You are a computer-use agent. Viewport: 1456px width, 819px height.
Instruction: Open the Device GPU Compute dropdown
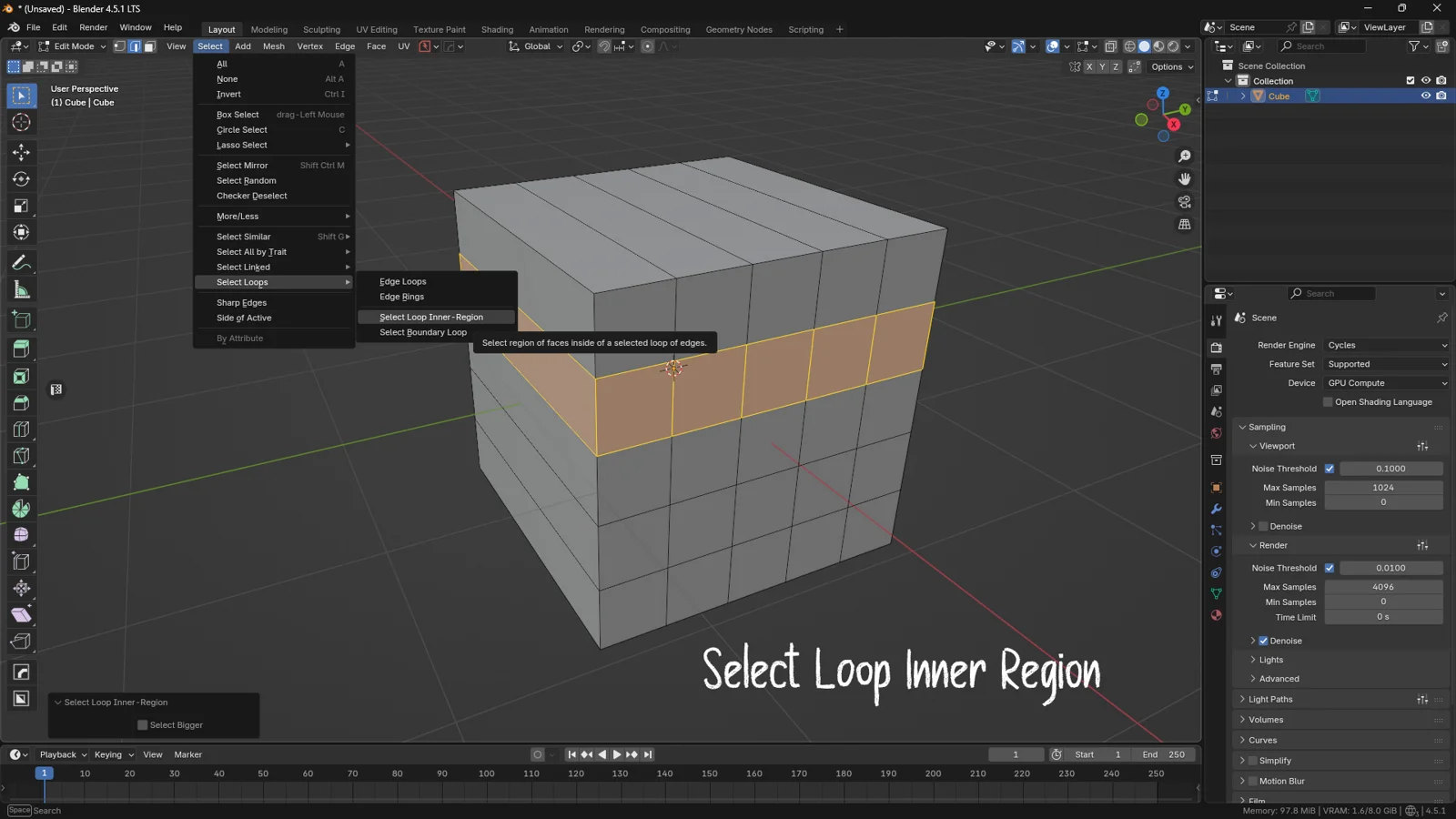point(1386,383)
